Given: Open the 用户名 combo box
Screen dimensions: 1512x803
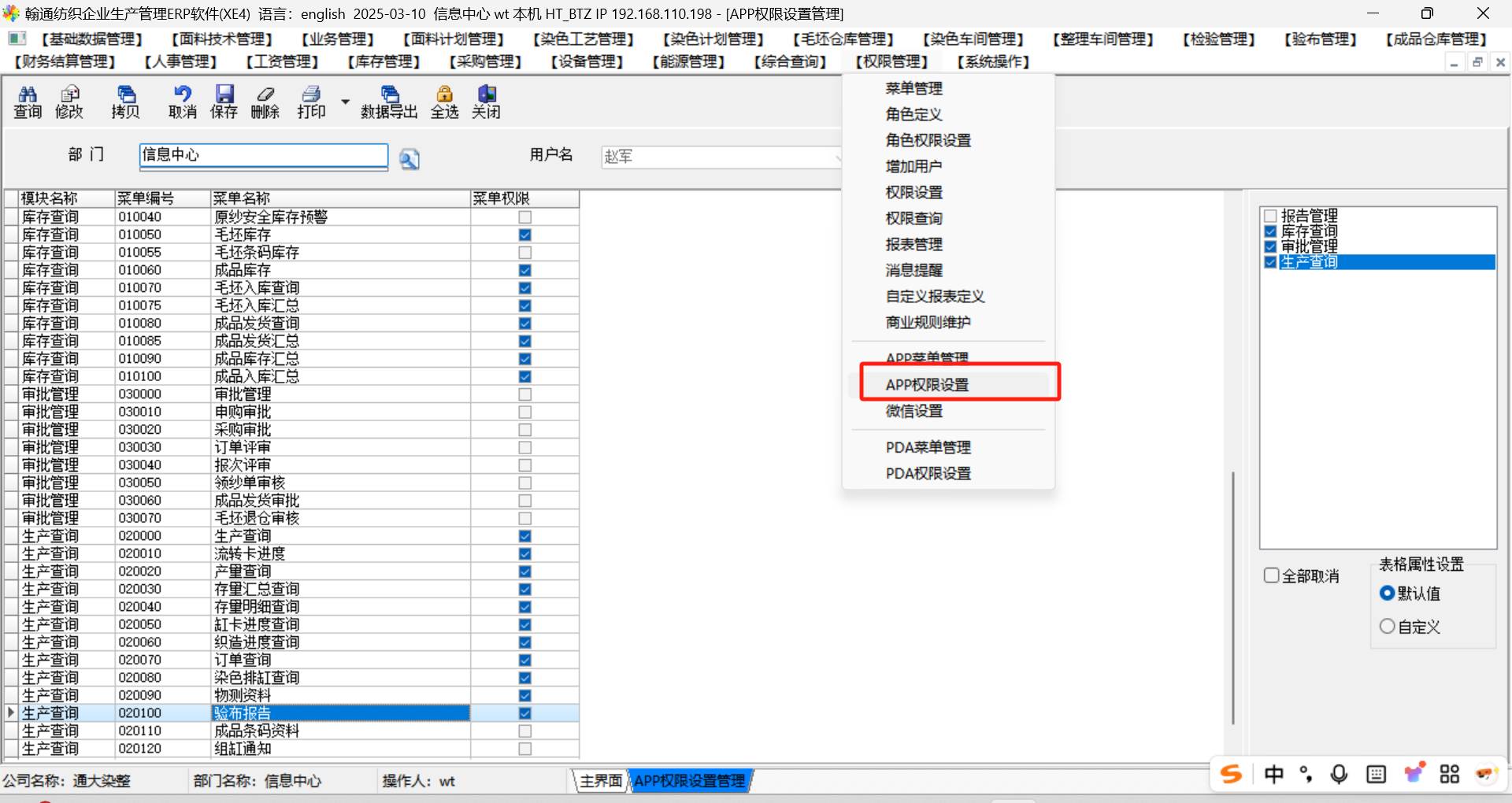Looking at the screenshot, I should pos(722,157).
